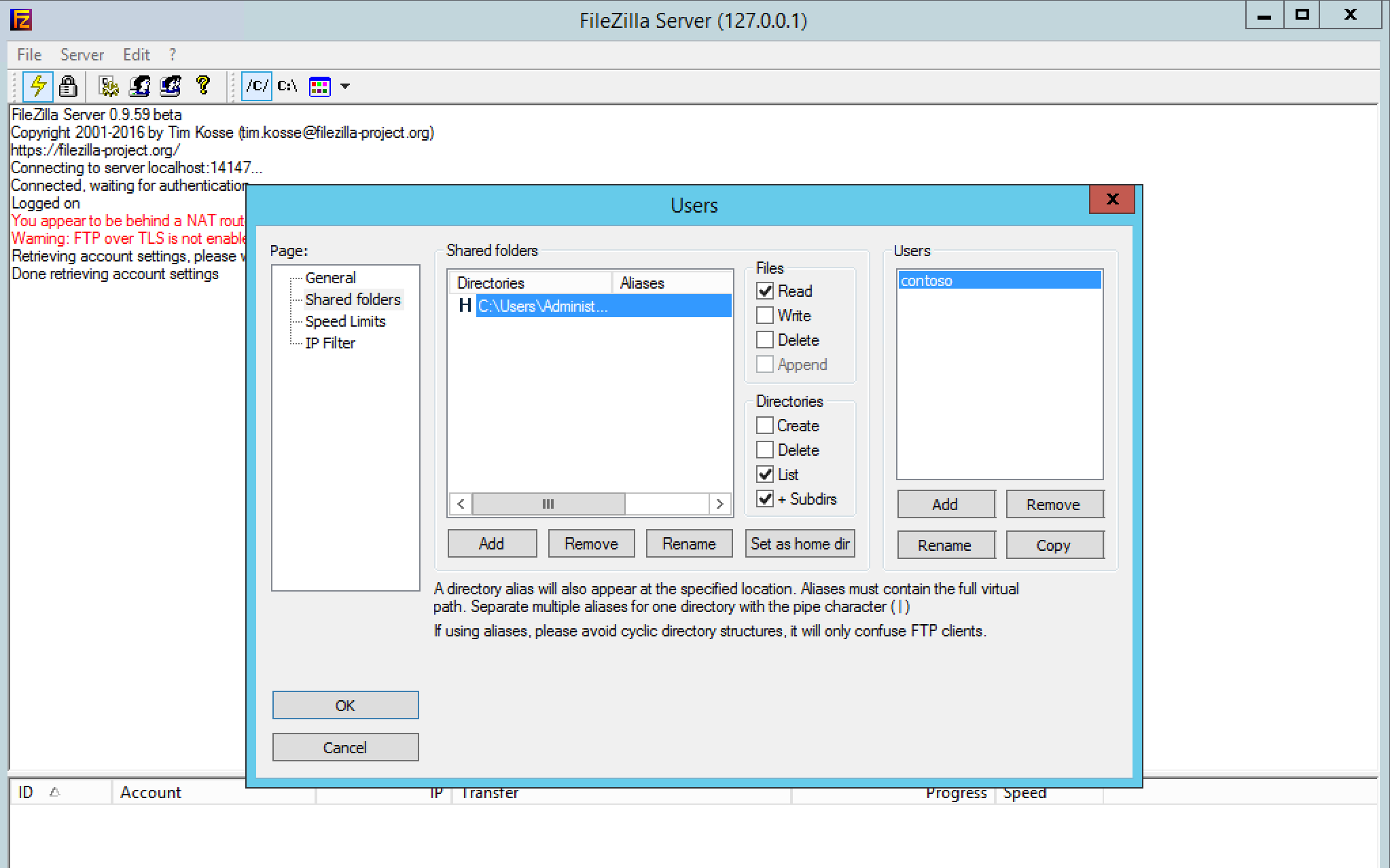This screenshot has width=1390, height=868.
Task: Toggle the /C/ display logical names icon
Action: 256,86
